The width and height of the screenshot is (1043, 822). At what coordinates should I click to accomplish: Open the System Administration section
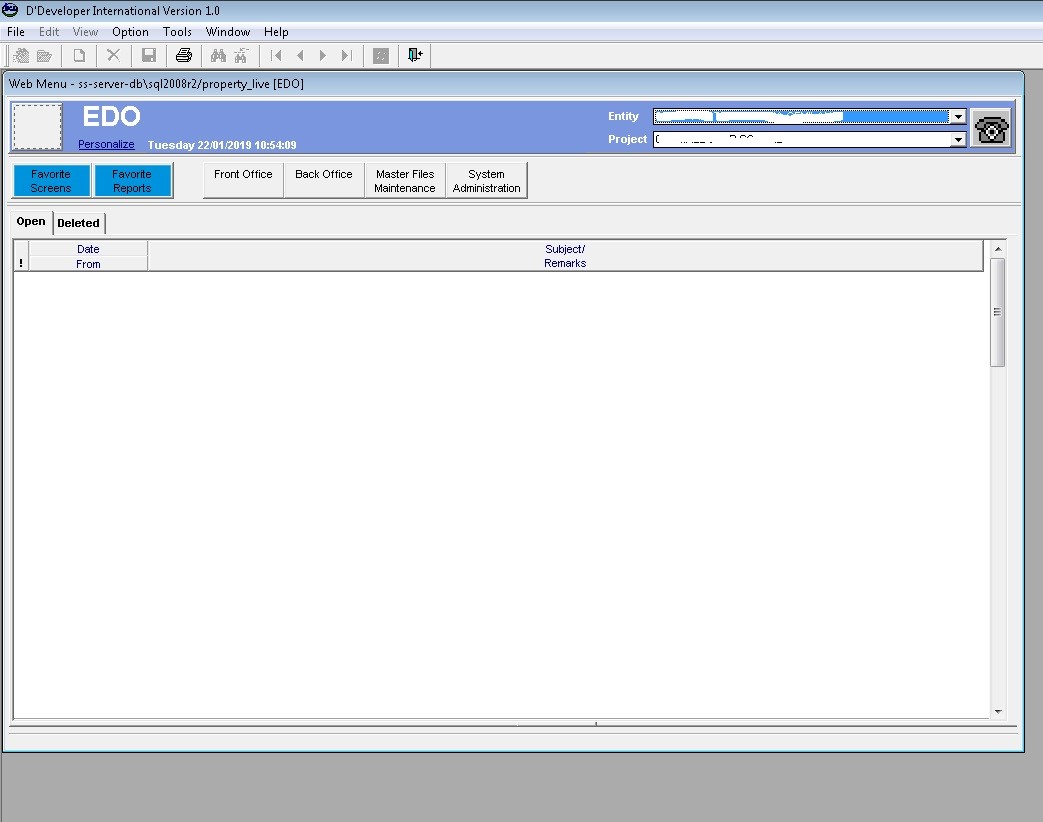click(x=486, y=180)
